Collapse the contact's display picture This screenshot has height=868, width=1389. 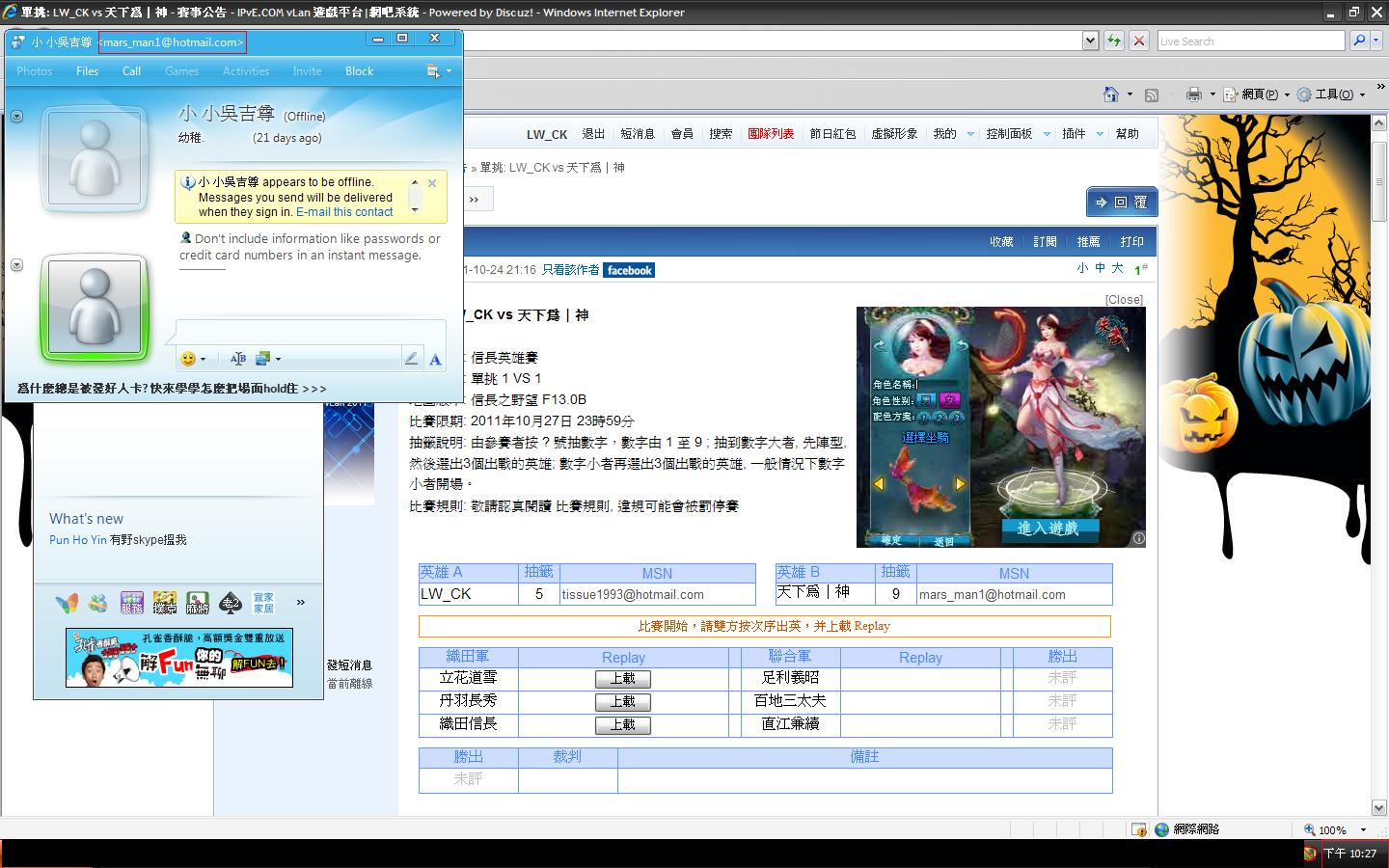point(16,117)
